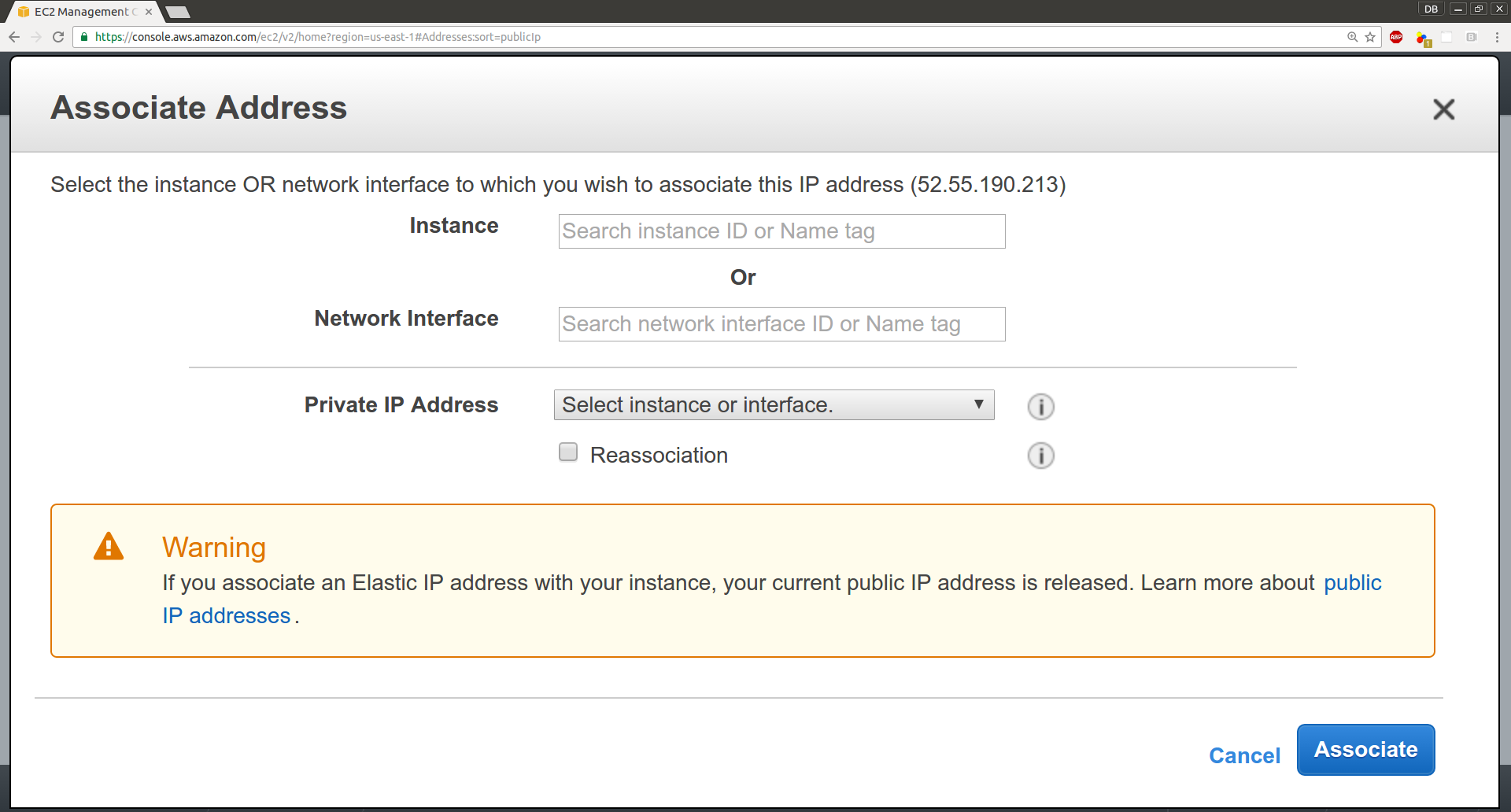The width and height of the screenshot is (1511, 812).
Task: Bookmark this page with the star
Action: (1370, 37)
